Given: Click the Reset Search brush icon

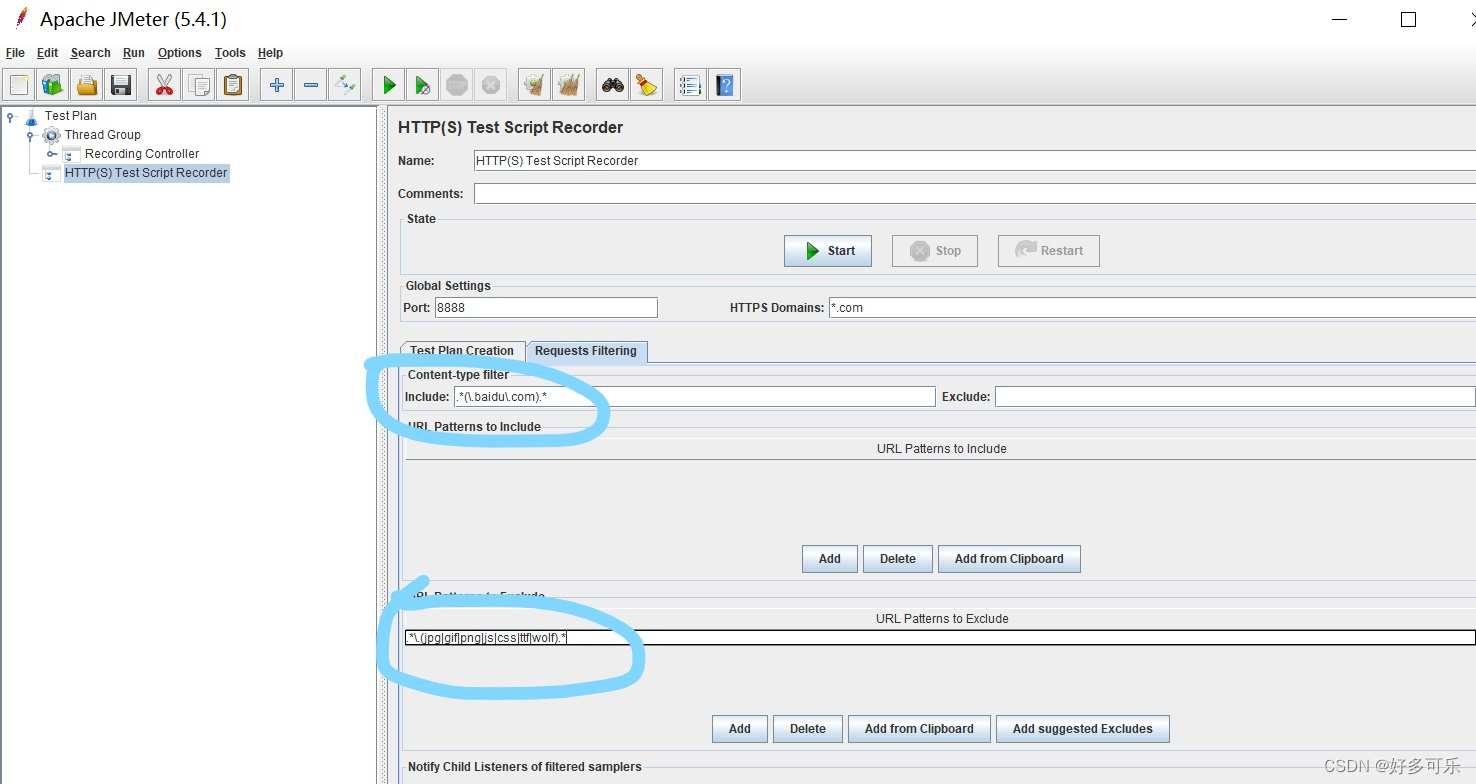Looking at the screenshot, I should pyautogui.click(x=647, y=85).
